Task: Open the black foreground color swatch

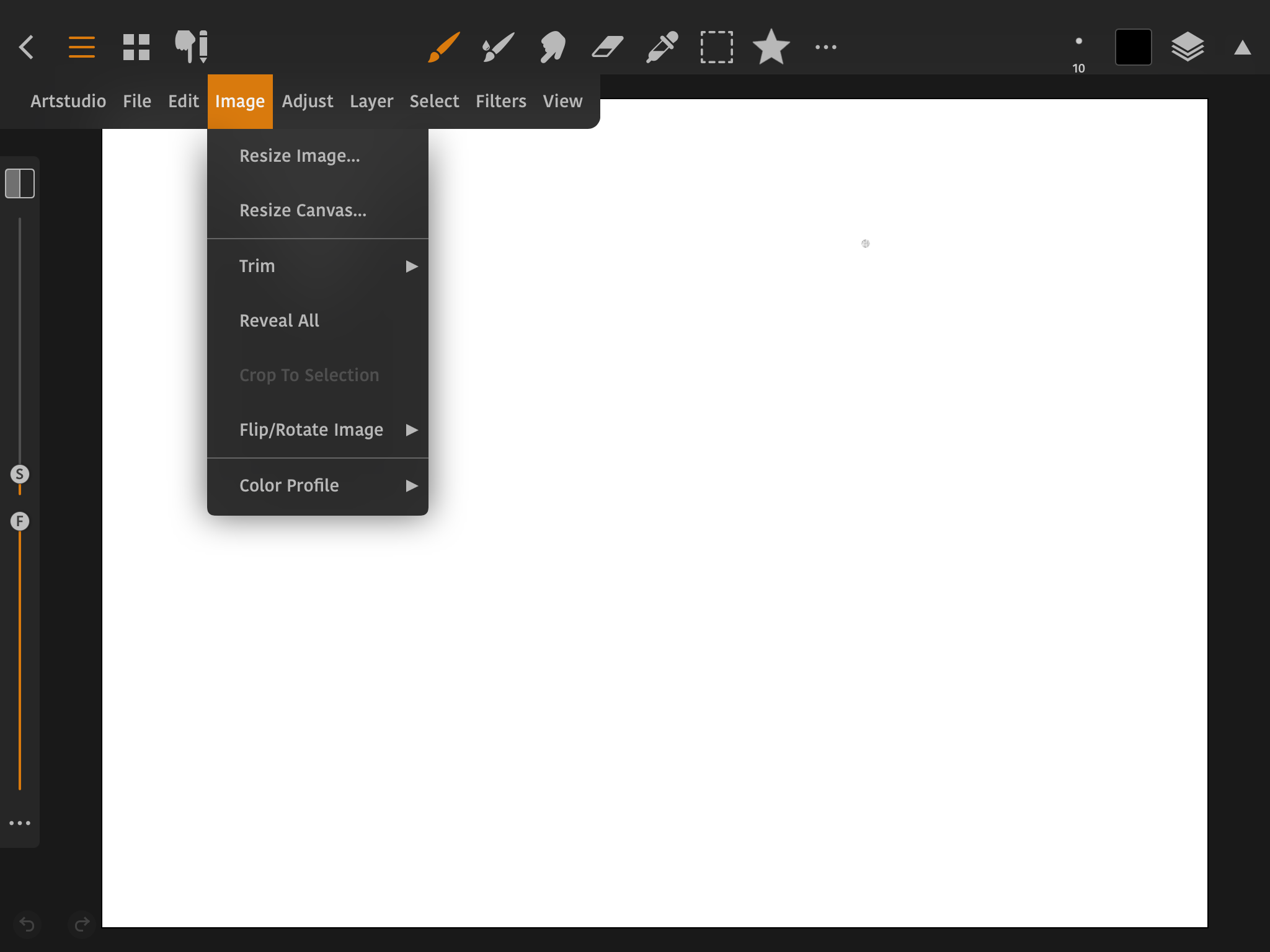Action: pyautogui.click(x=1133, y=47)
